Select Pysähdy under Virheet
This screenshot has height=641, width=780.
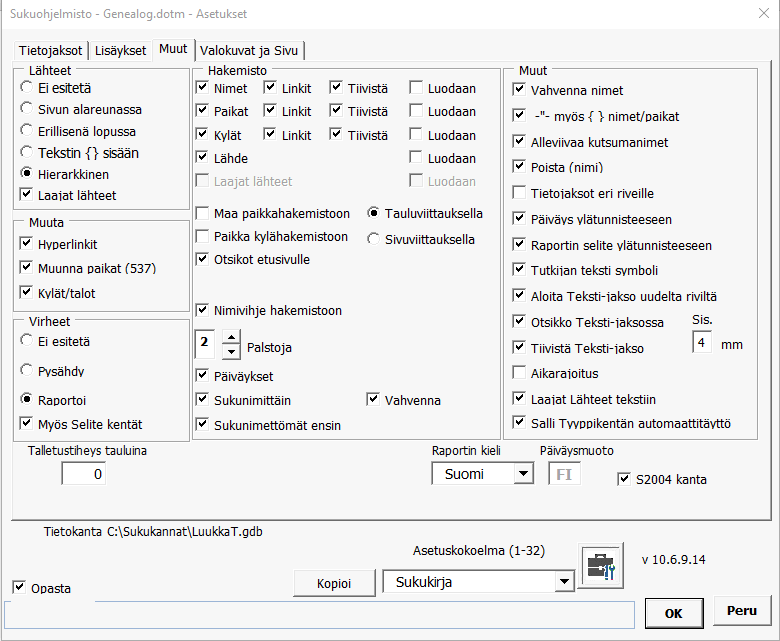click(x=27, y=370)
